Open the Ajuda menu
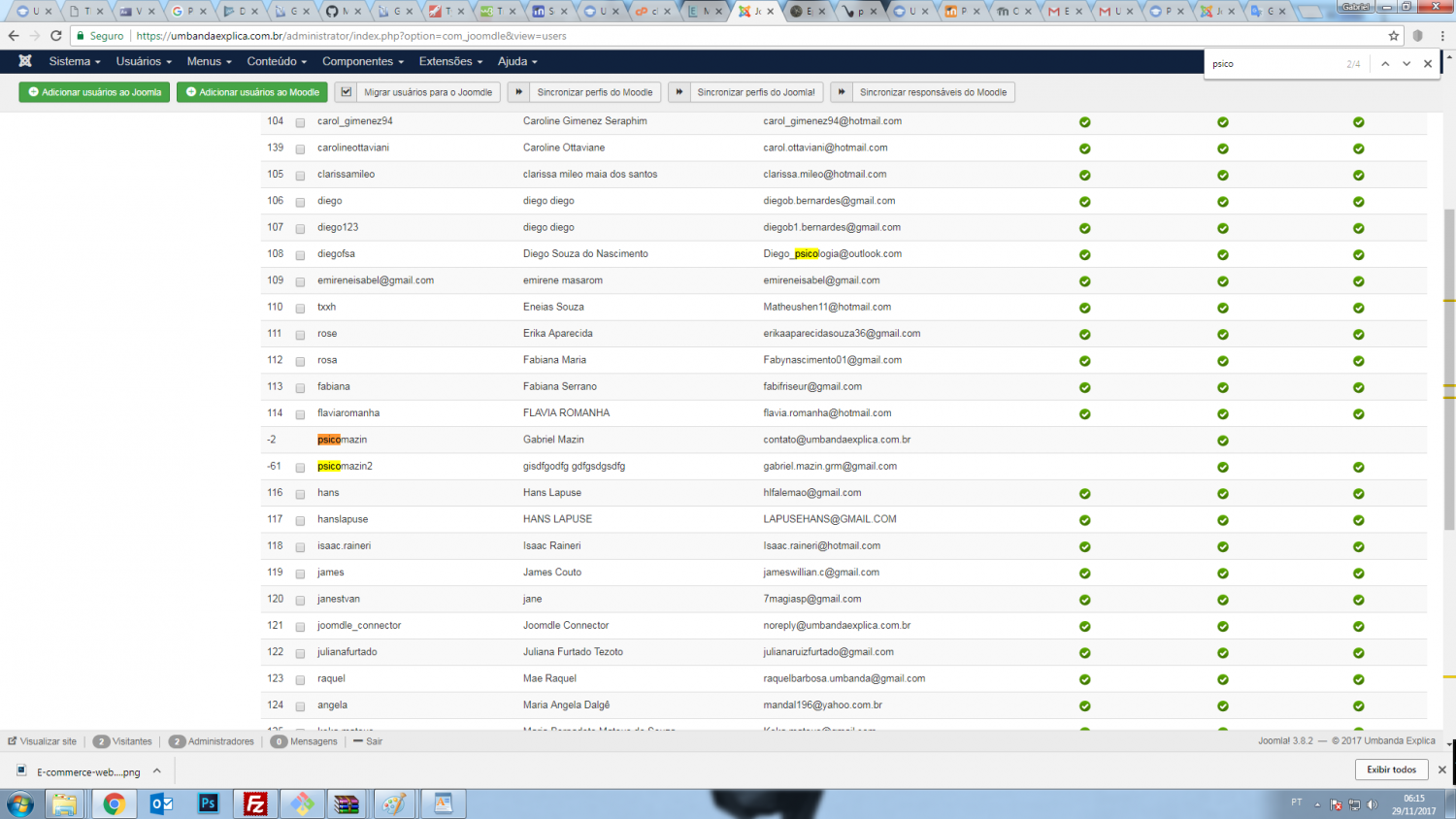The width and height of the screenshot is (1456, 819). pos(516,61)
